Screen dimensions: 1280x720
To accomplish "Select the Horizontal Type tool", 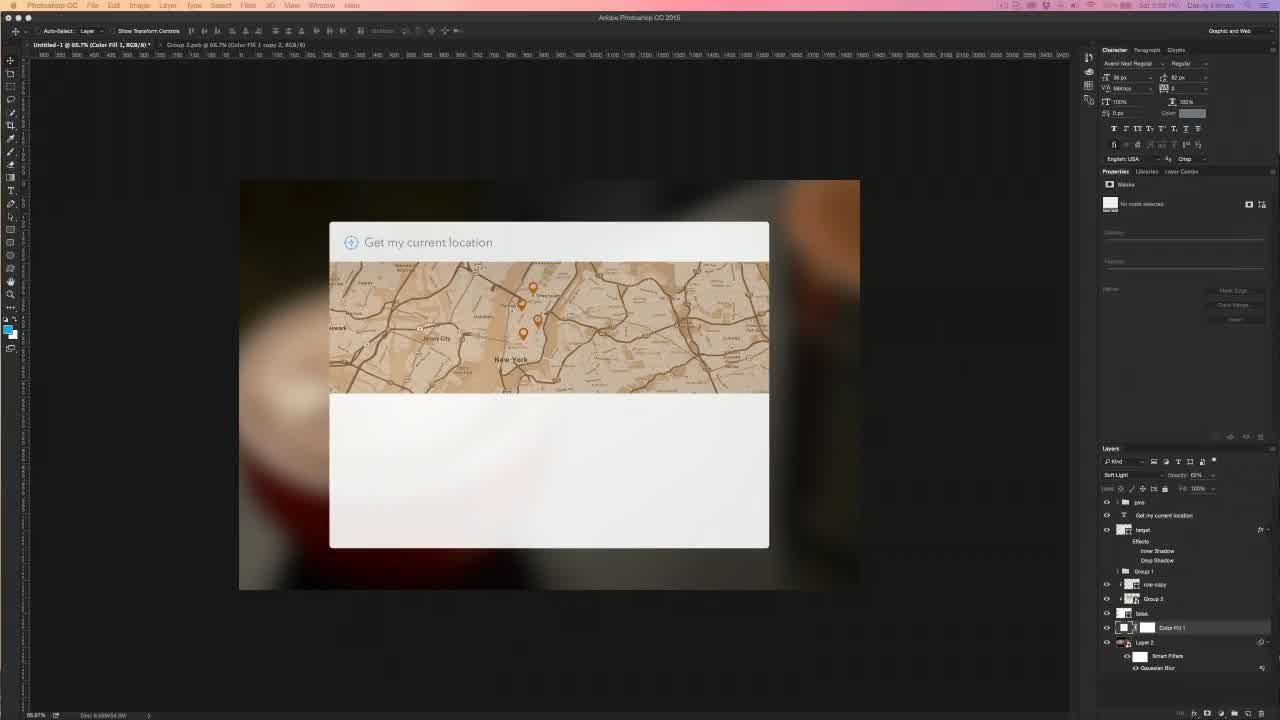I will (11, 190).
